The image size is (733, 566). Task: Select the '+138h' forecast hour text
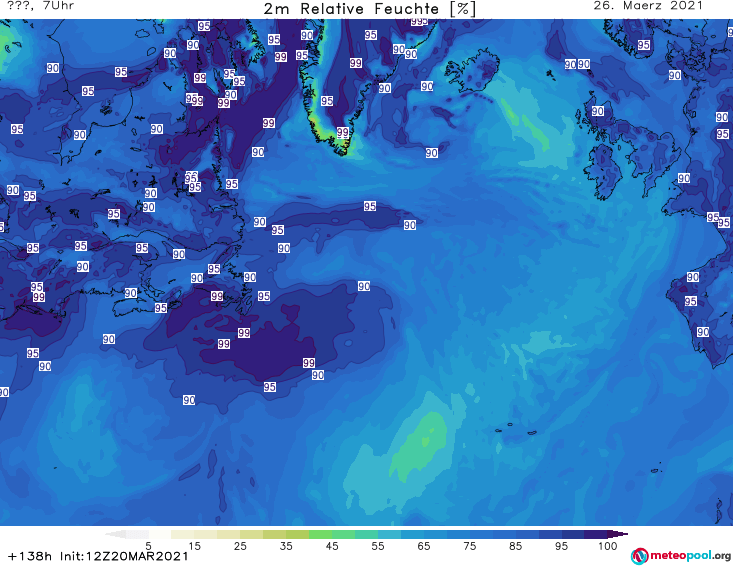[30, 556]
